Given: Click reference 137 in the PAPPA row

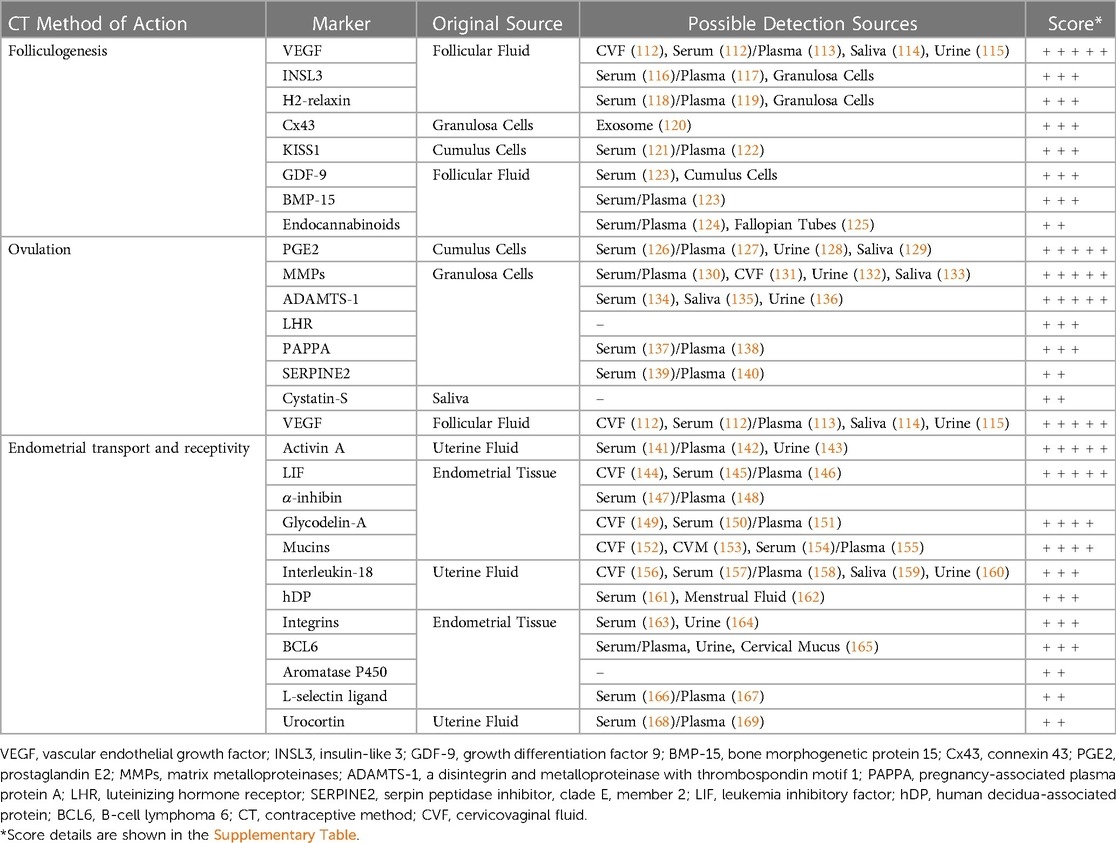Looking at the screenshot, I should point(656,348).
